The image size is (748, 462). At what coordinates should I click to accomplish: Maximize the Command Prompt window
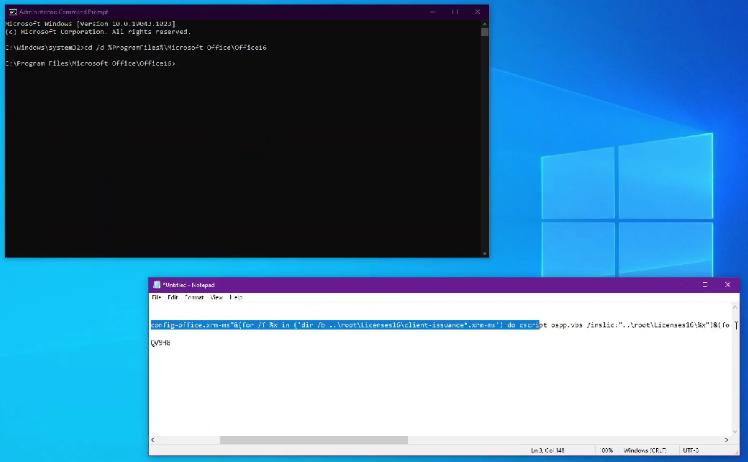pyautogui.click(x=455, y=12)
